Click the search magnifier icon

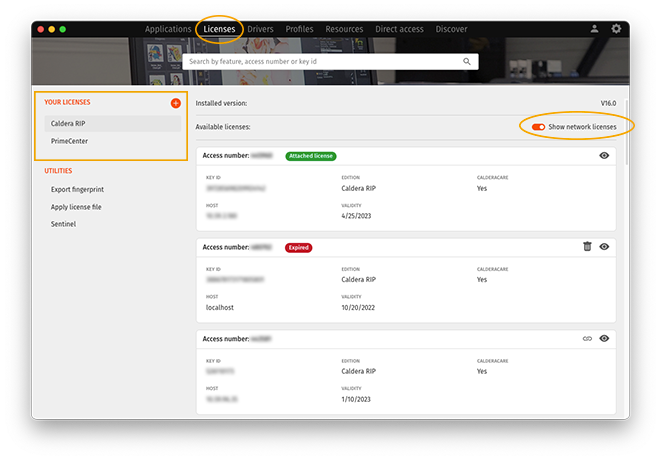click(467, 61)
